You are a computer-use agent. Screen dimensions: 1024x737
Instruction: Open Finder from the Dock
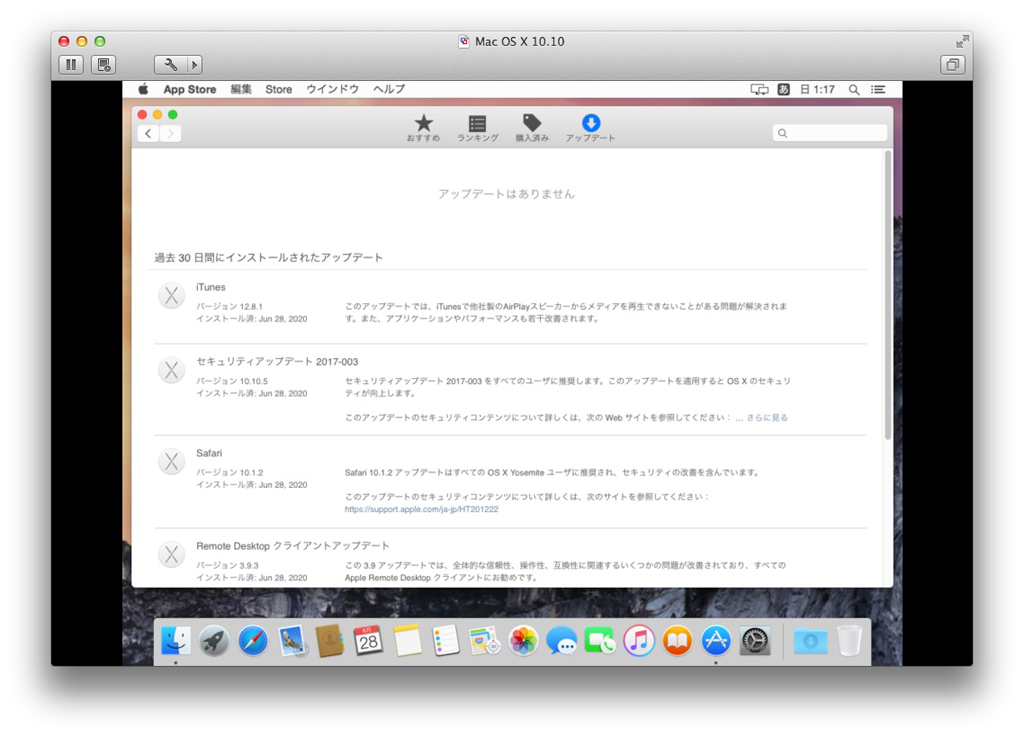[176, 641]
